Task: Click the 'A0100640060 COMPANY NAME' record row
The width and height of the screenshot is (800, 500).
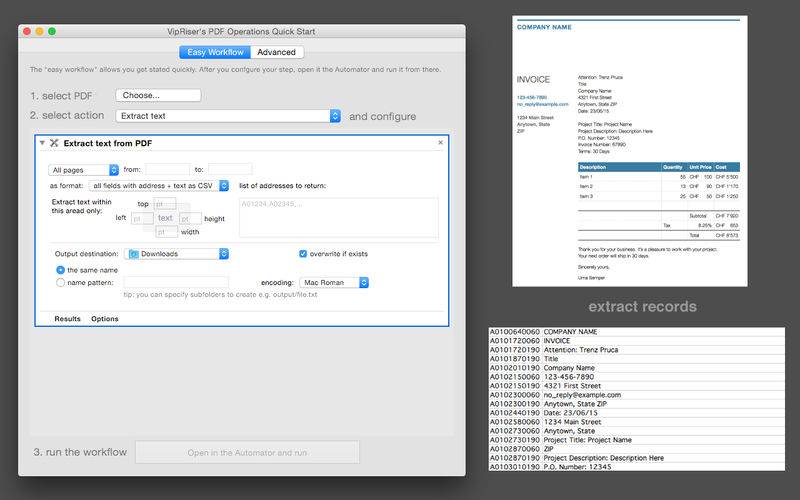Action: (x=637, y=332)
